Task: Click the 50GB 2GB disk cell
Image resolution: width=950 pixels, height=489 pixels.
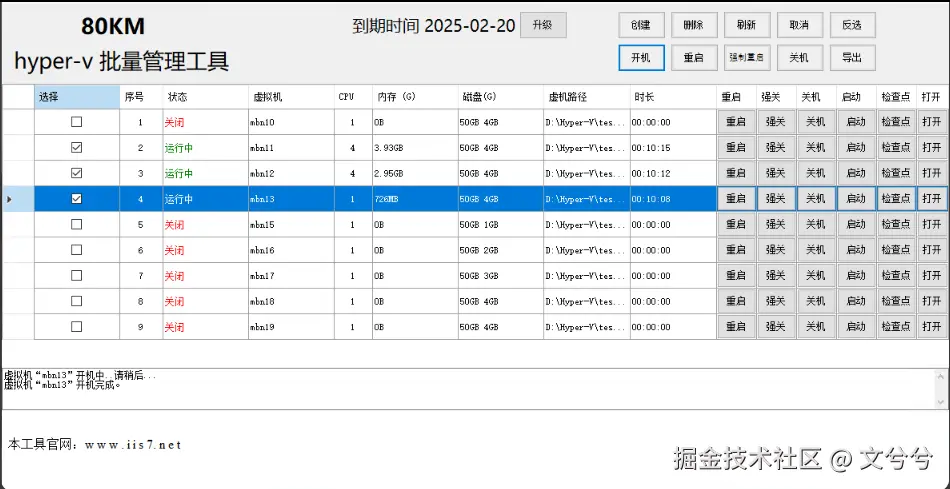Action: pyautogui.click(x=501, y=250)
